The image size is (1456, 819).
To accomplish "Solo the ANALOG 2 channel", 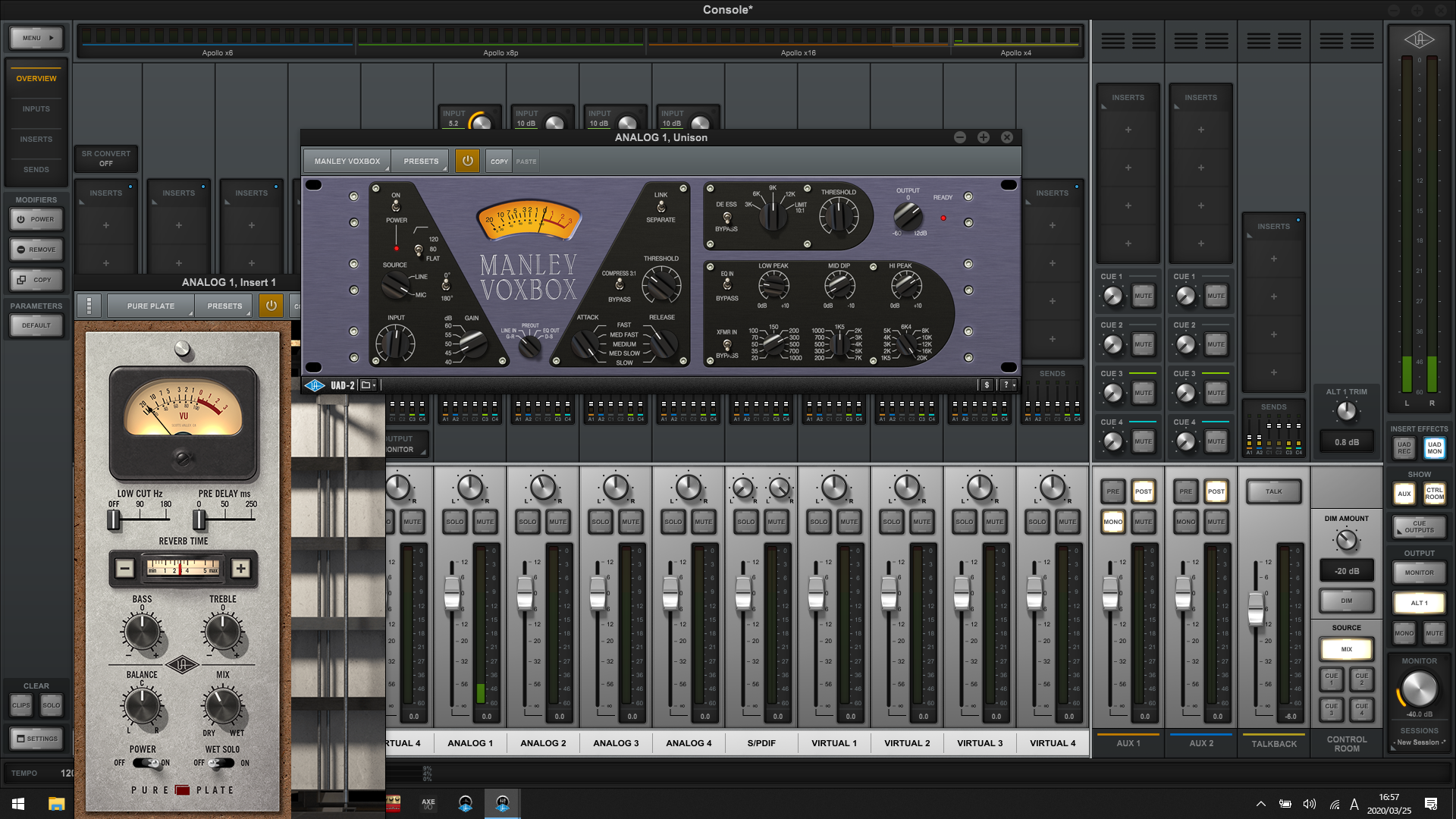I will (x=527, y=522).
